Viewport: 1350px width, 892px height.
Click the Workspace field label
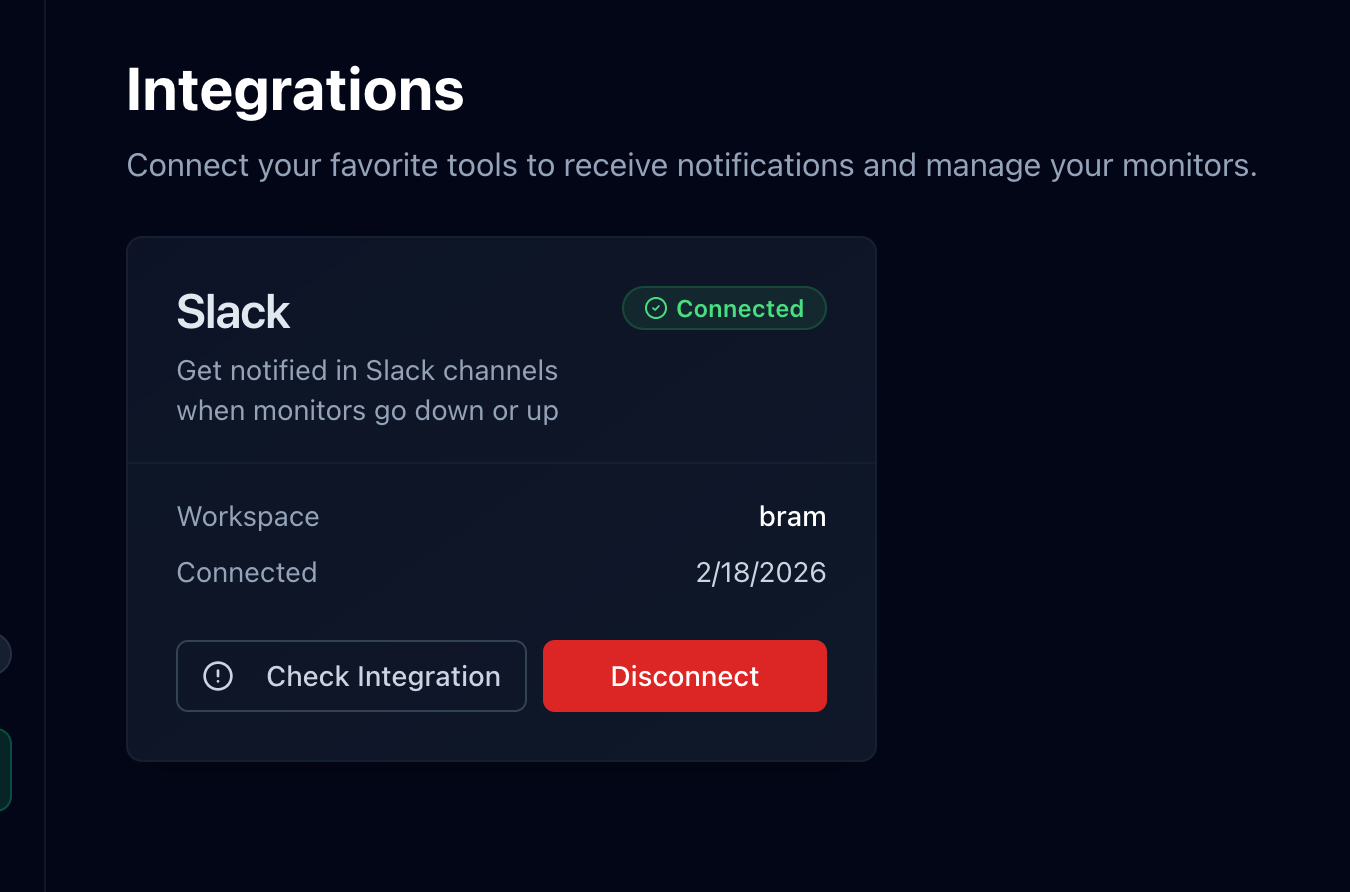[x=248, y=517]
